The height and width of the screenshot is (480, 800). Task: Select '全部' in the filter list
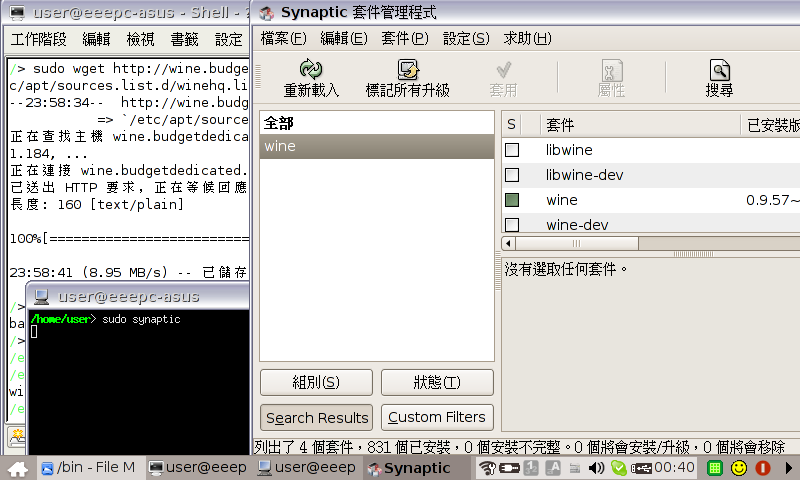click(377, 123)
